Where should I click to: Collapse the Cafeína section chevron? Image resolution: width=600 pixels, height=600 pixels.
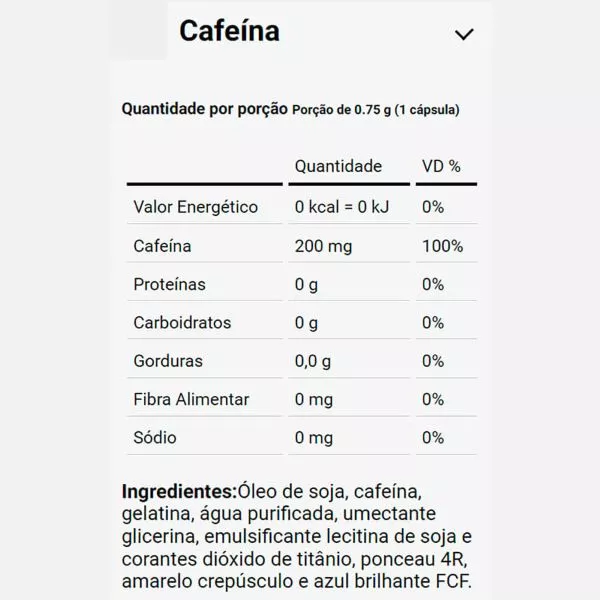(x=464, y=34)
